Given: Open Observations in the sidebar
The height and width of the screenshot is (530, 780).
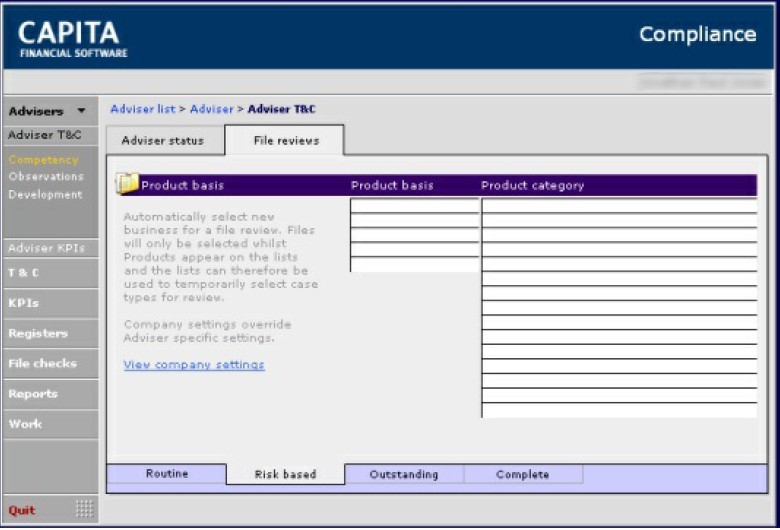Looking at the screenshot, I should coord(46,177).
